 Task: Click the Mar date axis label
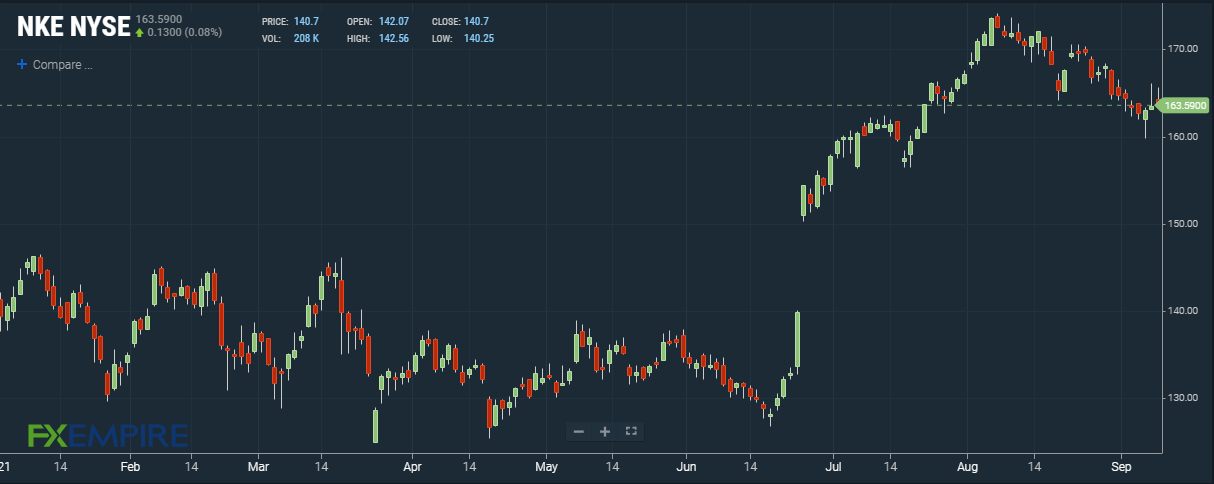pos(258,467)
